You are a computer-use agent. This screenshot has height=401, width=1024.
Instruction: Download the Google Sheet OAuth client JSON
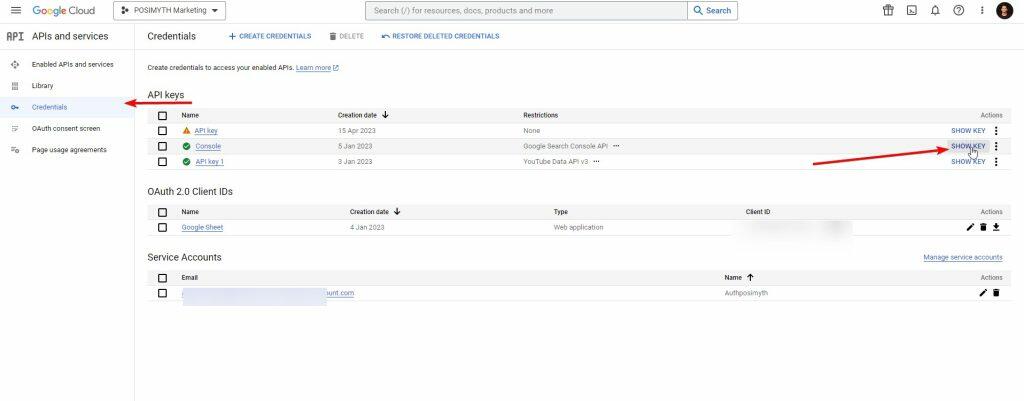coord(996,227)
